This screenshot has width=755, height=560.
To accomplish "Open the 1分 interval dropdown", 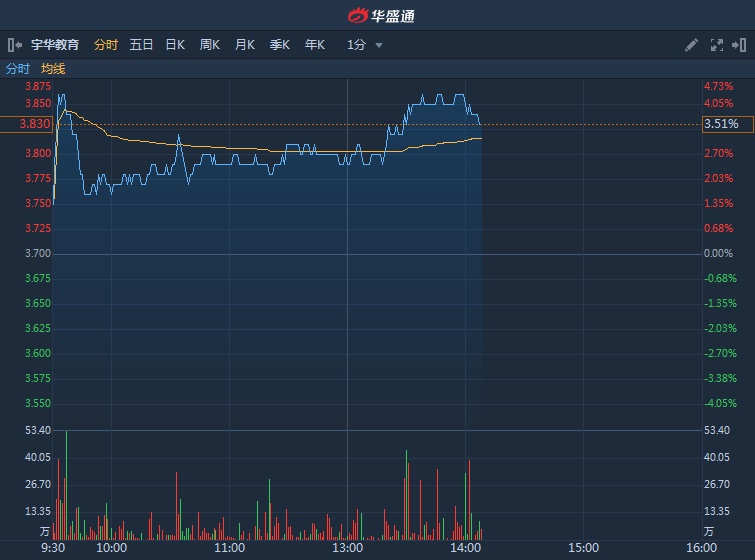I will [x=357, y=45].
